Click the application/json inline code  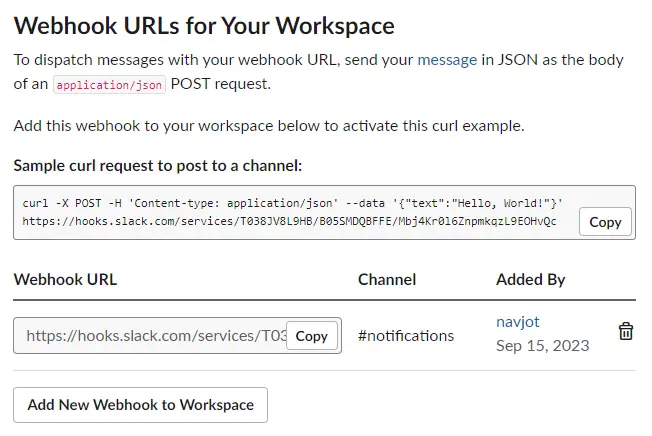click(110, 85)
